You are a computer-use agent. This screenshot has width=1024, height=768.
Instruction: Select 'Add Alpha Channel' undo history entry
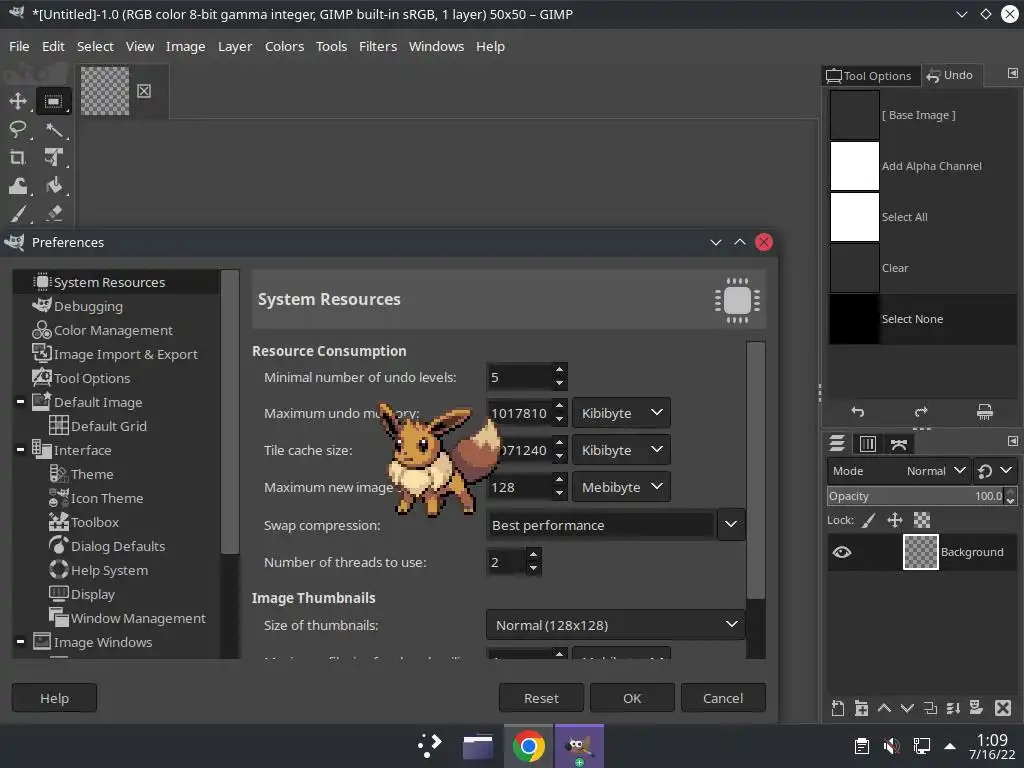click(x=923, y=166)
